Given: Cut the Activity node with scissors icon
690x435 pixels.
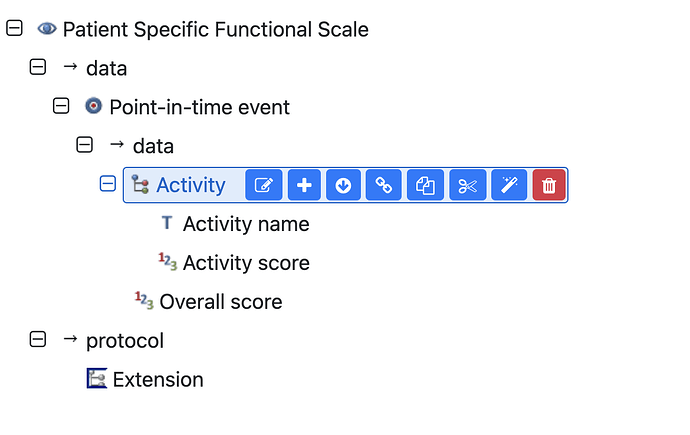Looking at the screenshot, I should pyautogui.click(x=467, y=185).
